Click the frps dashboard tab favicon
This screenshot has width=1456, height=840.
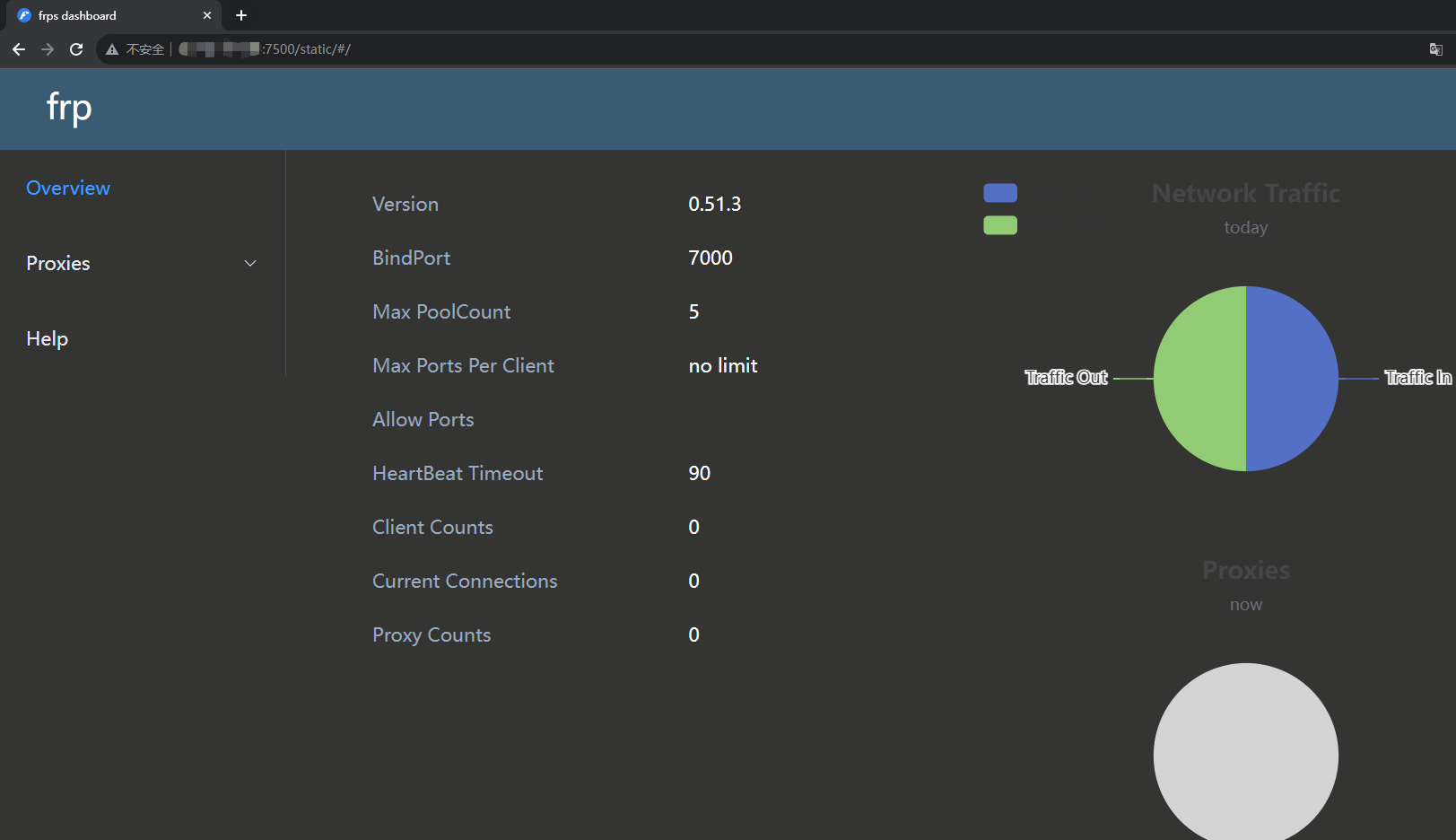coord(24,15)
